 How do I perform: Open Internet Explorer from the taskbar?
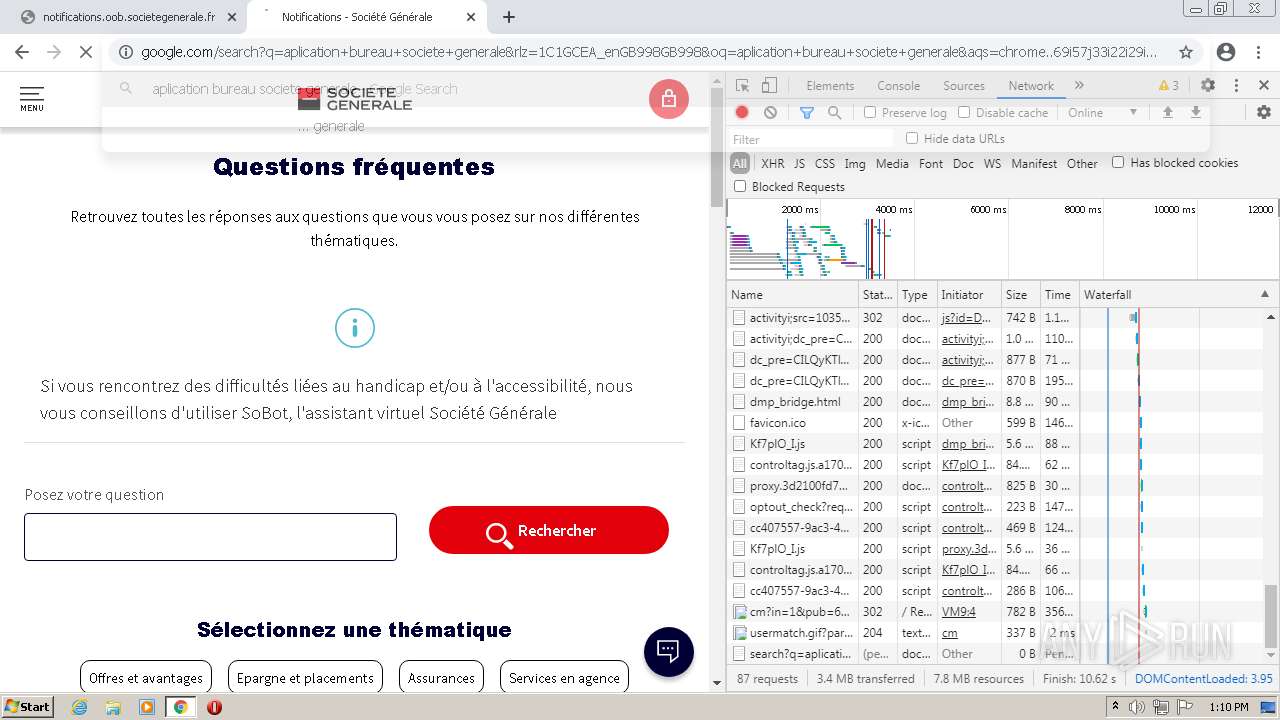click(79, 707)
